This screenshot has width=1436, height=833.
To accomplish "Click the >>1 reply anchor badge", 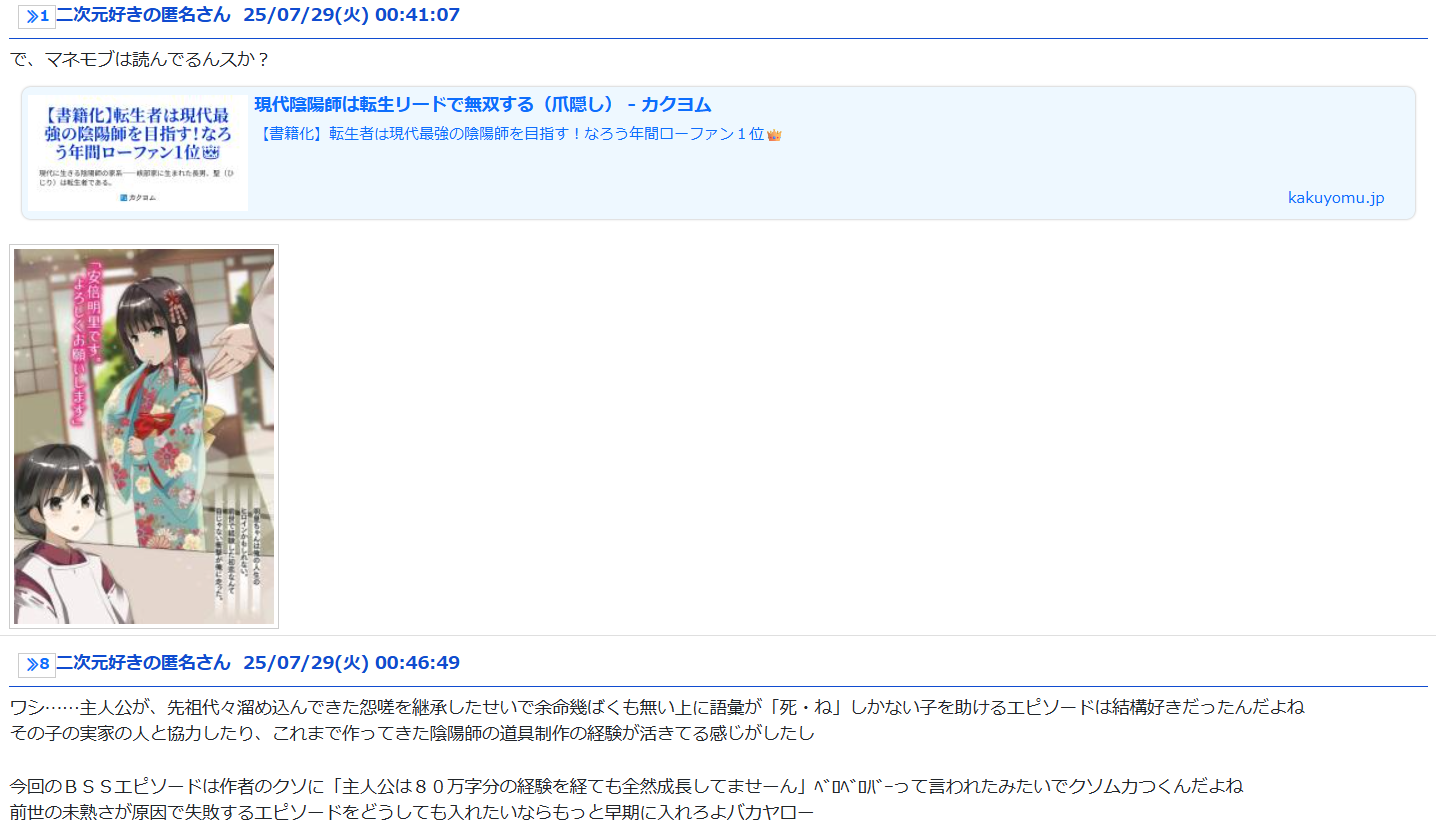I will coord(37,16).
